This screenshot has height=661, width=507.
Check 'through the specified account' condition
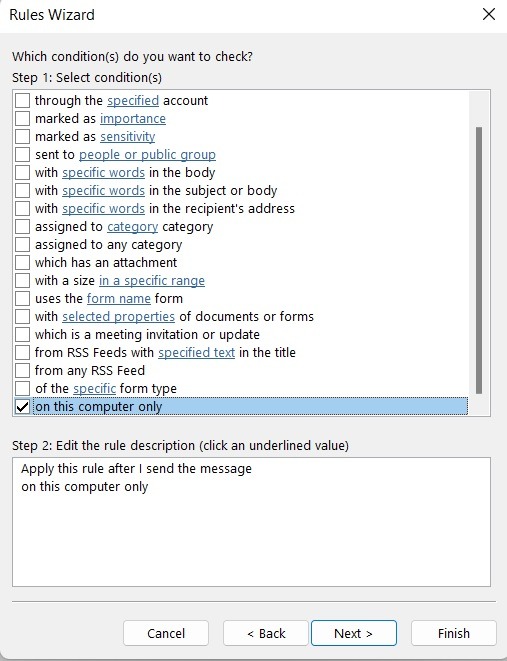pyautogui.click(x=22, y=101)
